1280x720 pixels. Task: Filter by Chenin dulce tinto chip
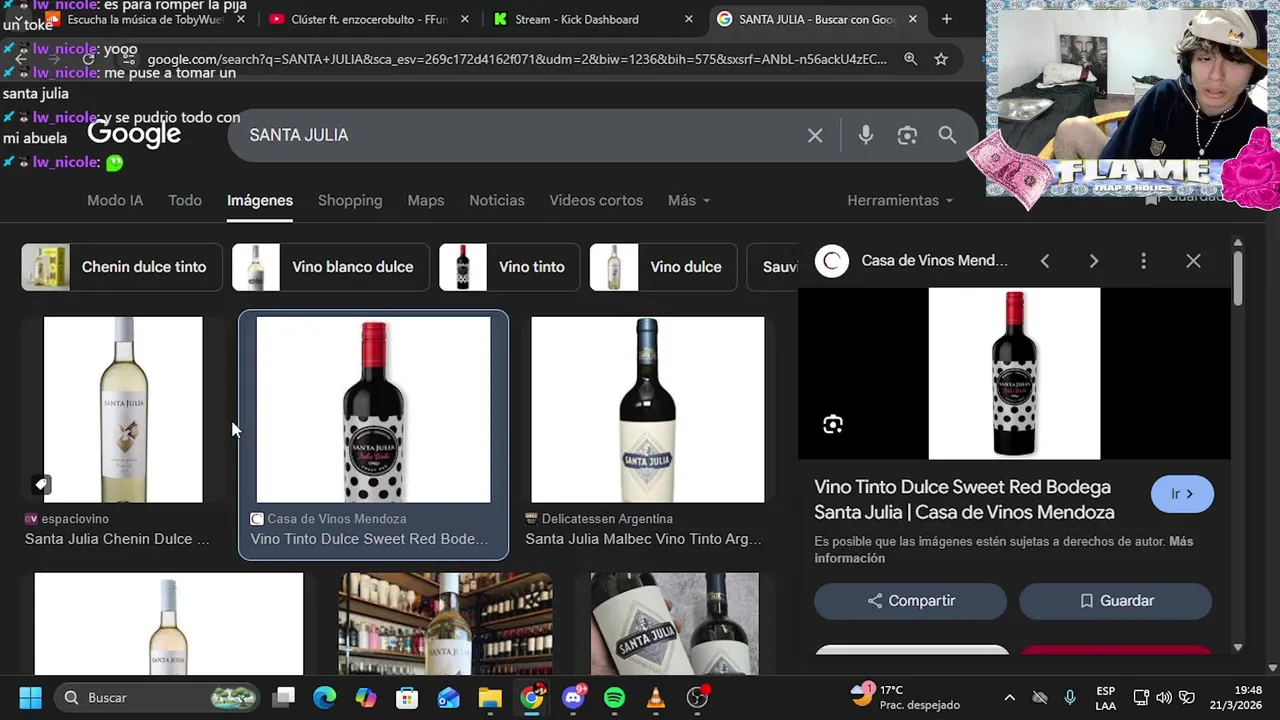(x=122, y=267)
